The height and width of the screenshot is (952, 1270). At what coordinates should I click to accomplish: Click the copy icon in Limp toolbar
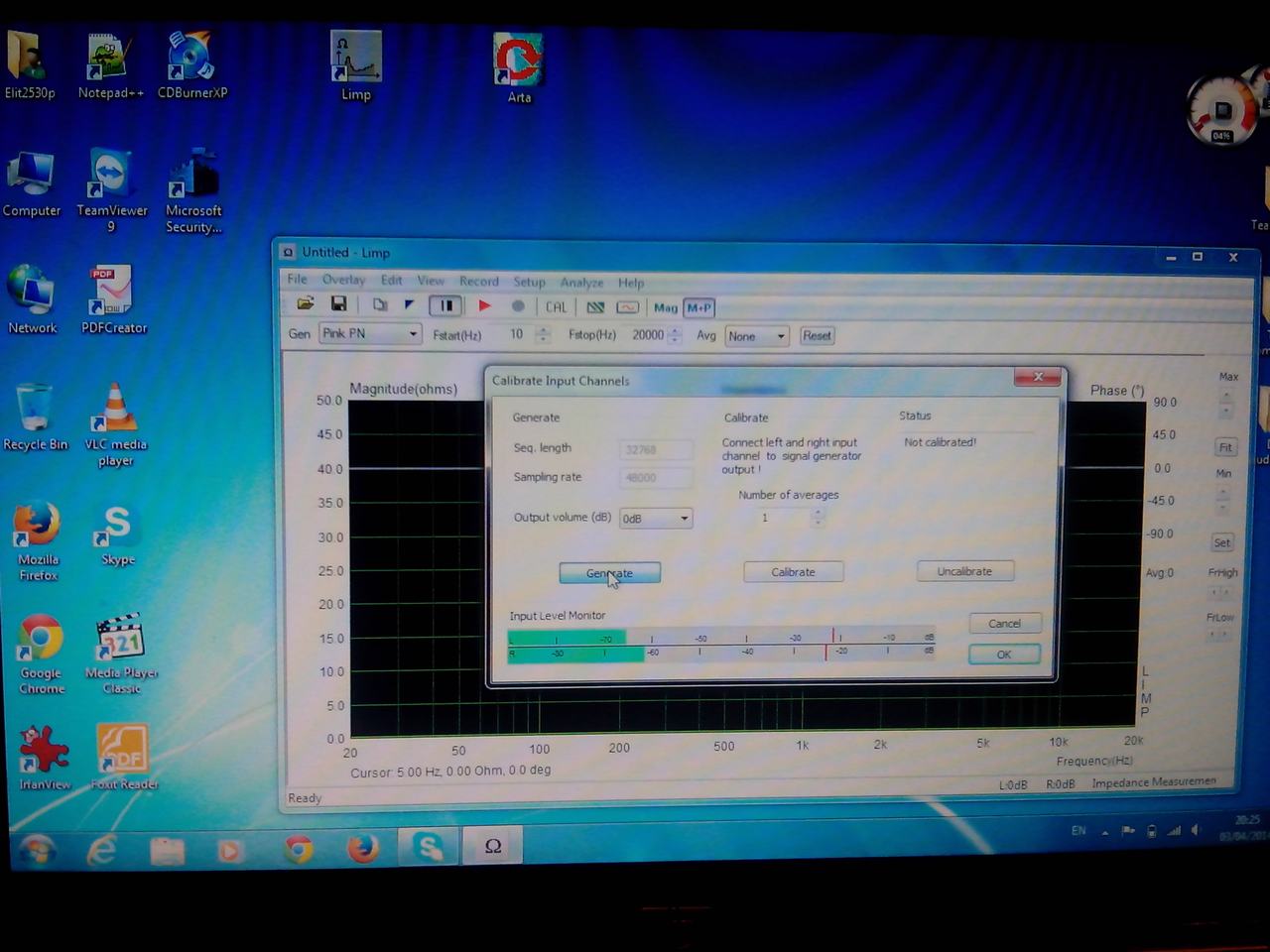tap(379, 304)
